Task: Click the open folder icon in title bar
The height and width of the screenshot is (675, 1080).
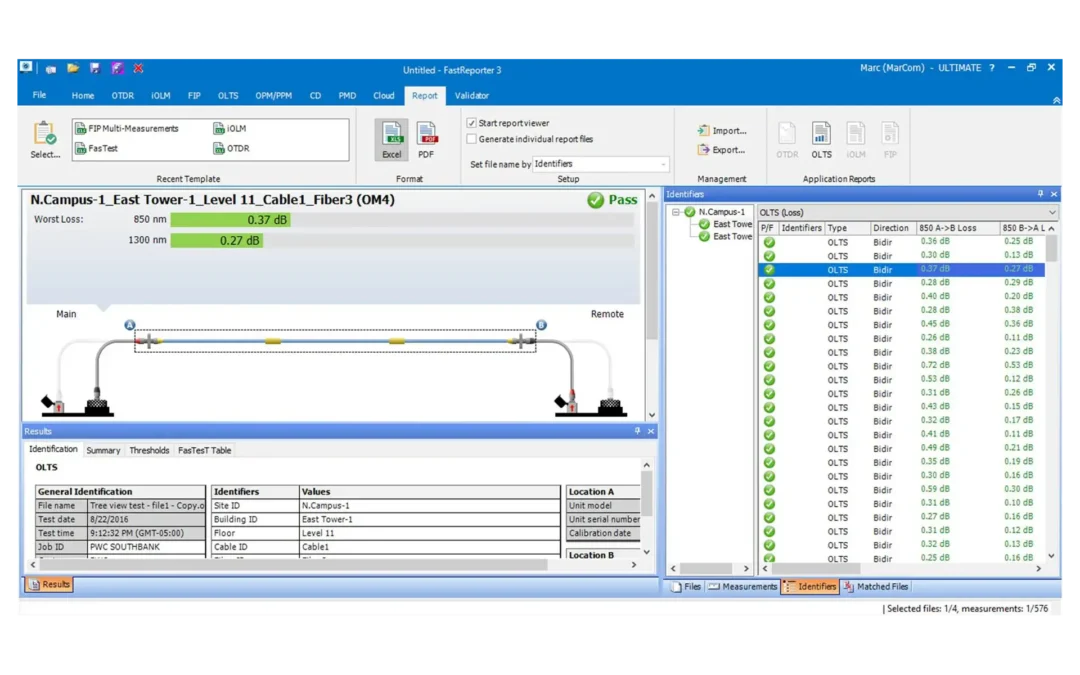Action: pyautogui.click(x=73, y=68)
